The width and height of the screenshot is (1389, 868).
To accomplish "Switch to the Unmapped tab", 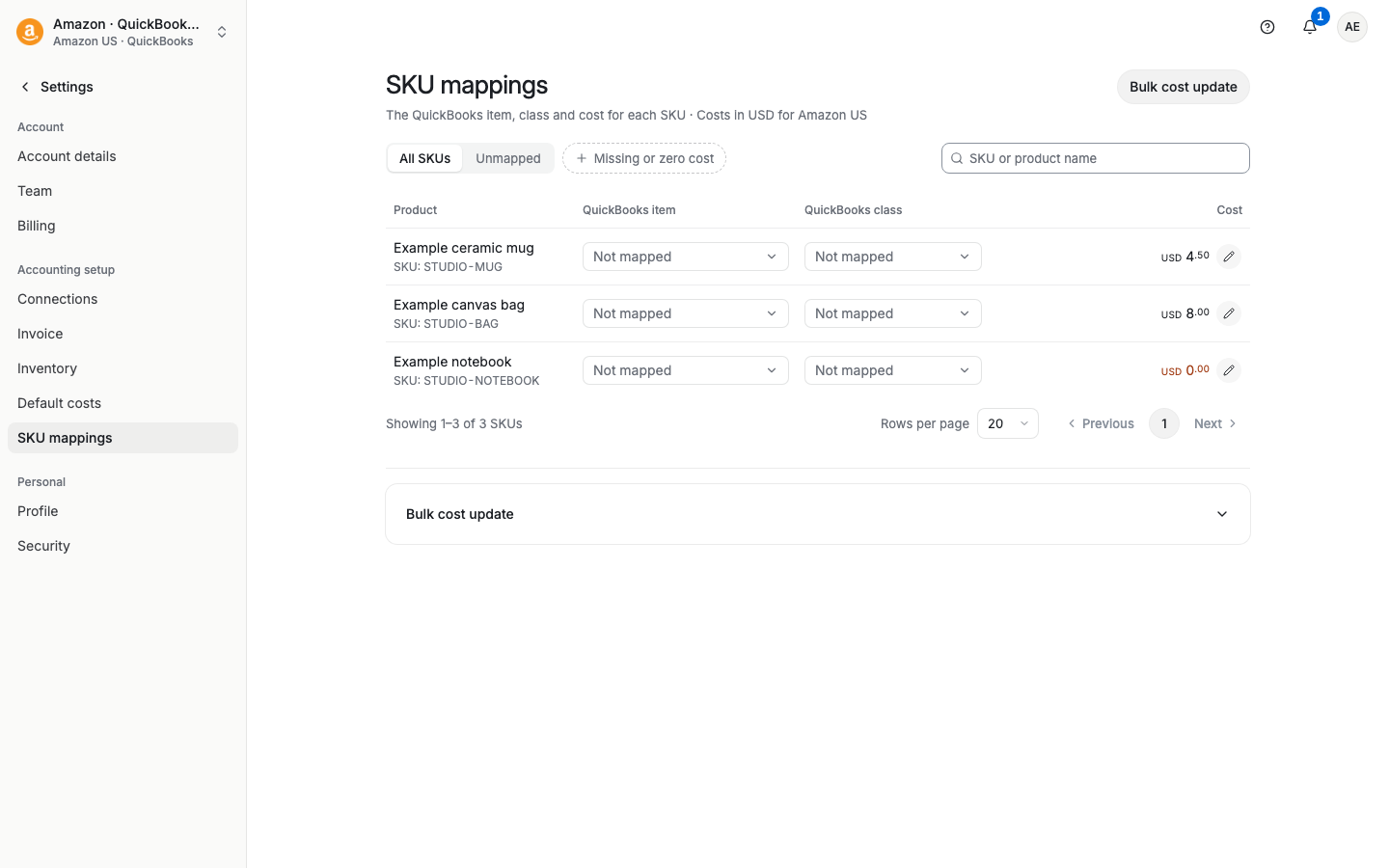I will coord(508,158).
